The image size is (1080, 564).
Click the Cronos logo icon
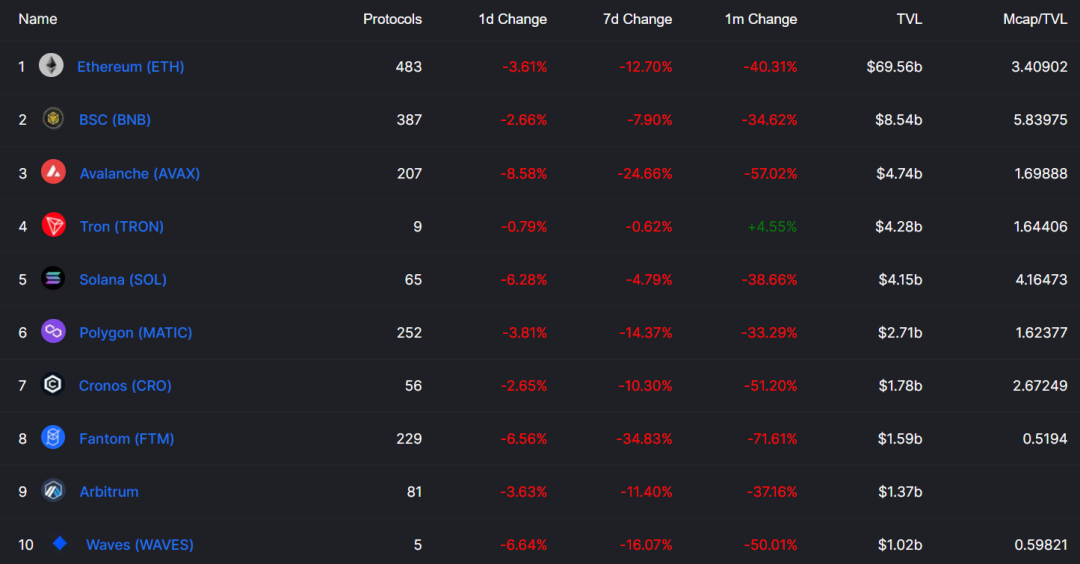53,384
